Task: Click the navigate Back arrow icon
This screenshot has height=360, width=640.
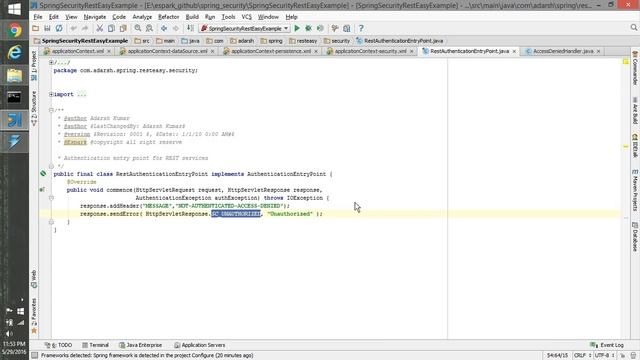Action: pyautogui.click(x=164, y=28)
